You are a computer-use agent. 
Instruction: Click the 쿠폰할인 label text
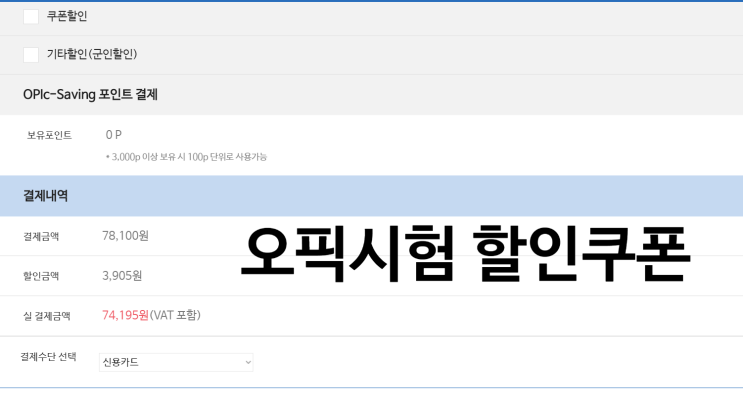(67, 16)
